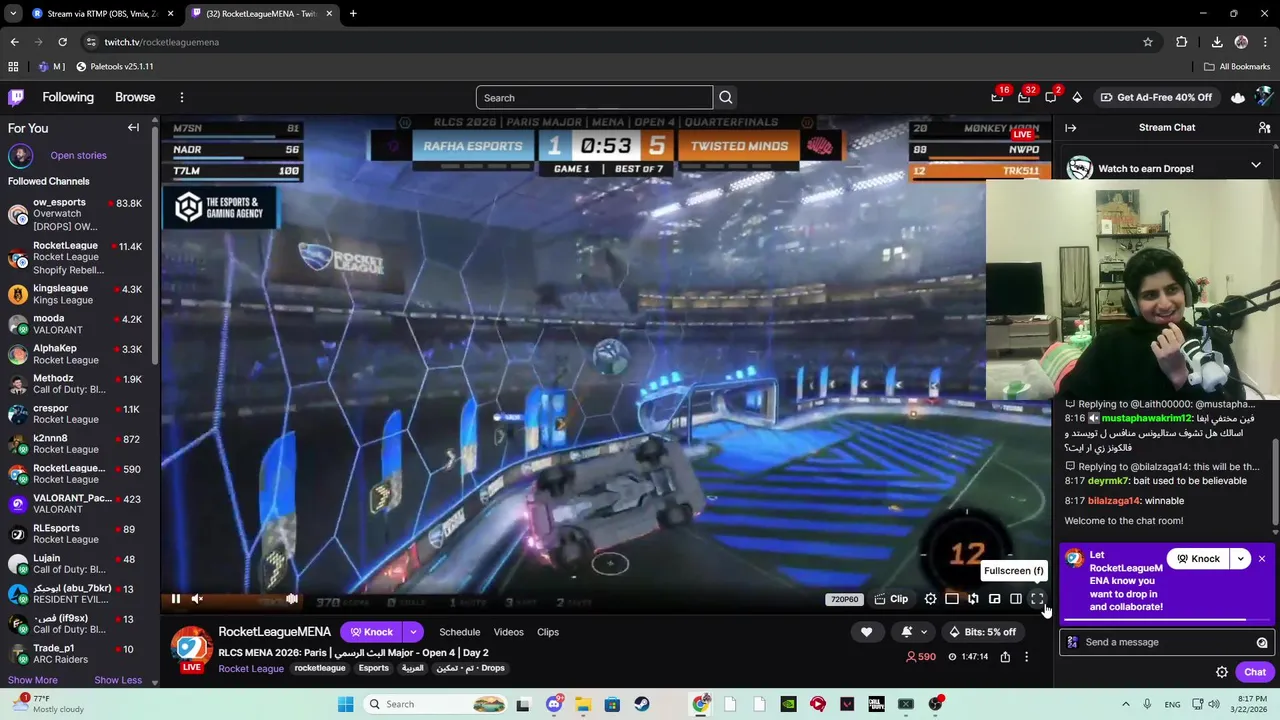The image size is (1280, 720).
Task: Share the stream with share icon
Action: pos(1005,657)
